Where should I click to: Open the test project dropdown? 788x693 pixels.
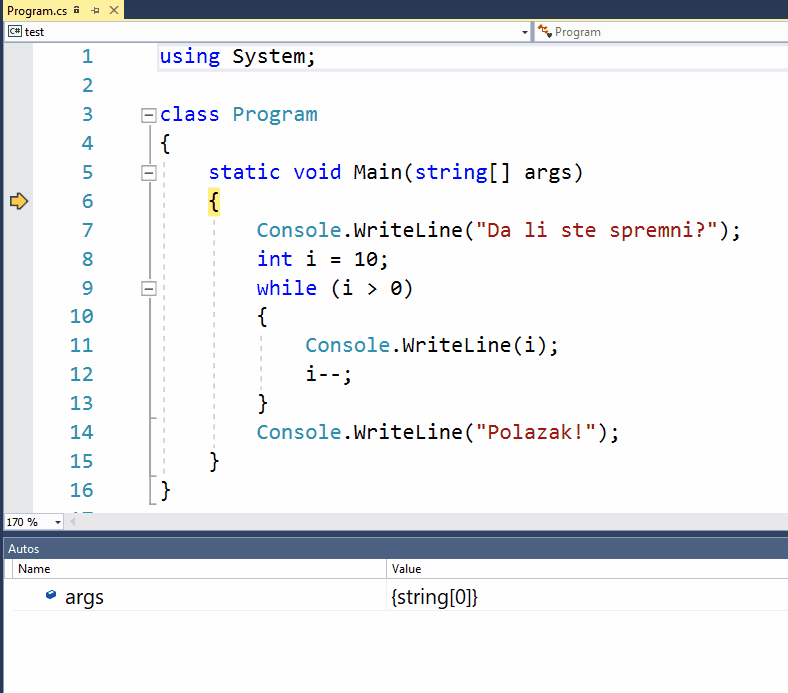click(x=525, y=32)
